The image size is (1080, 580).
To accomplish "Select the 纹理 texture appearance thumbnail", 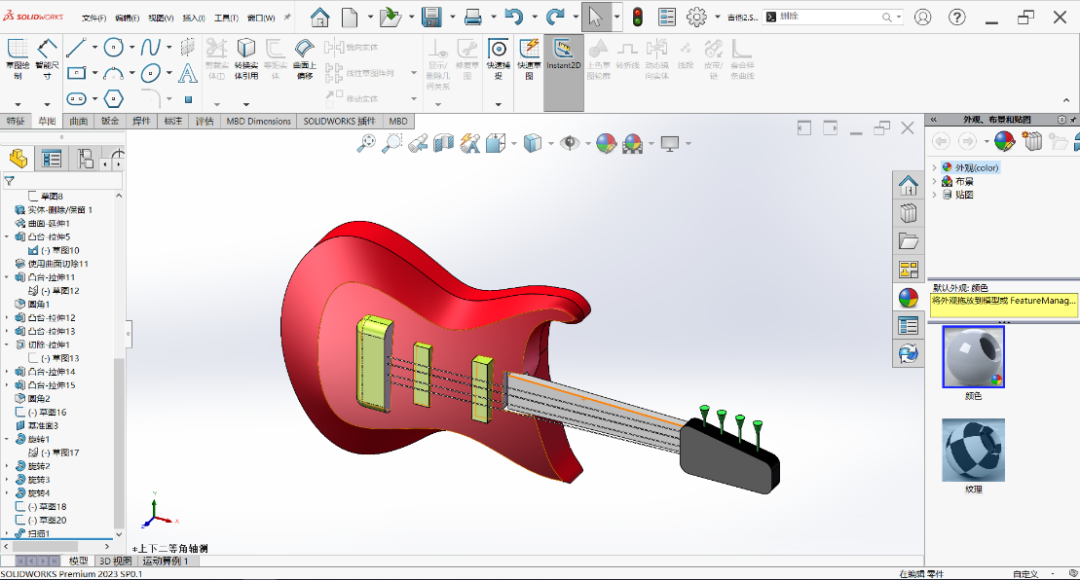I will pos(973,450).
